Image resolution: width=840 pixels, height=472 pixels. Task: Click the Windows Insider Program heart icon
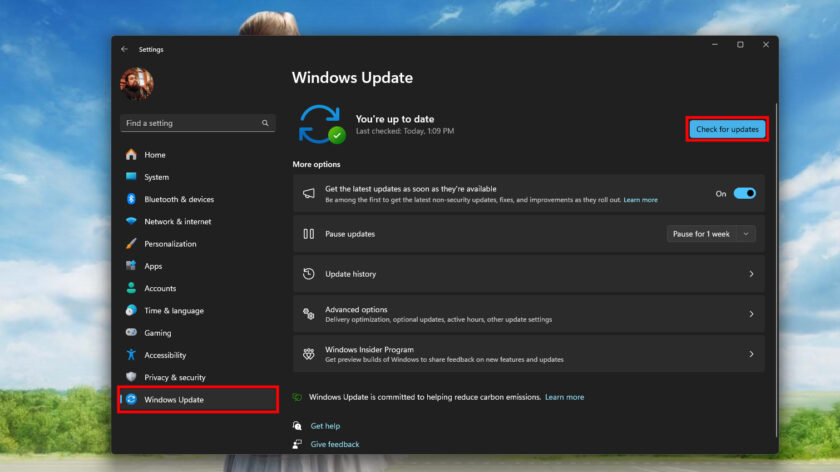tap(309, 354)
